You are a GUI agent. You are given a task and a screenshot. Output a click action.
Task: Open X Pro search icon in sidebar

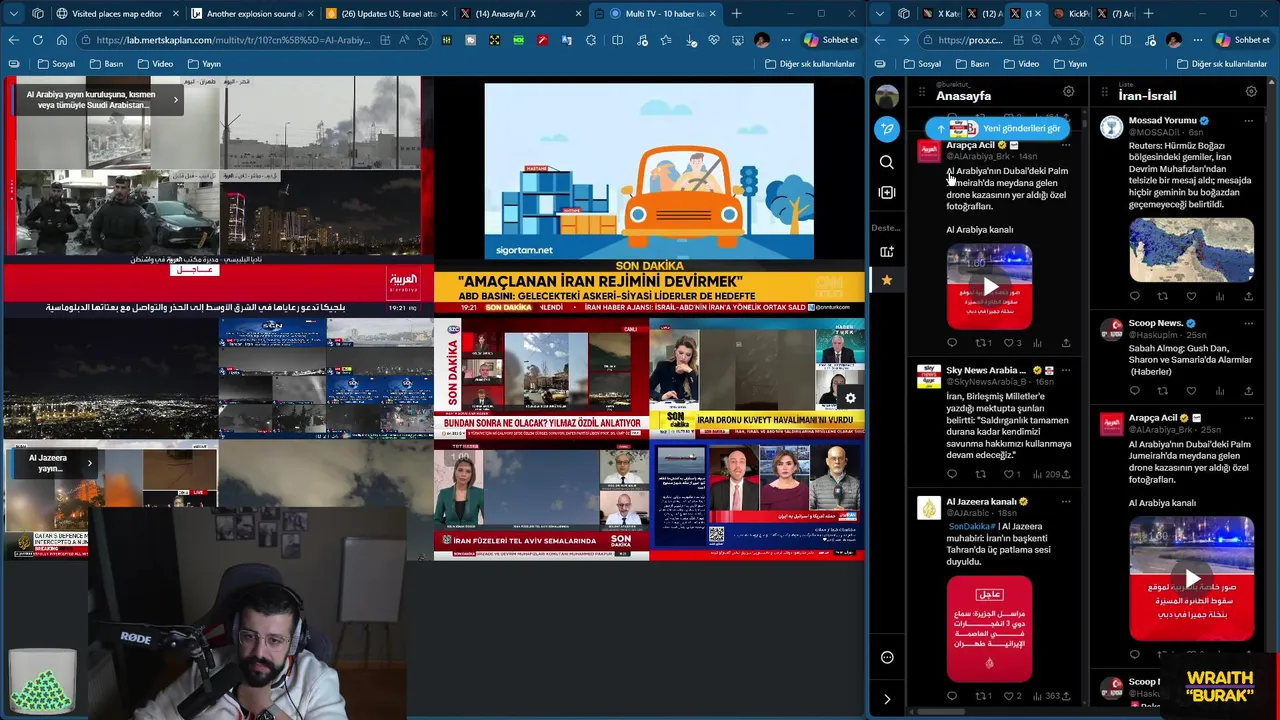(x=887, y=162)
